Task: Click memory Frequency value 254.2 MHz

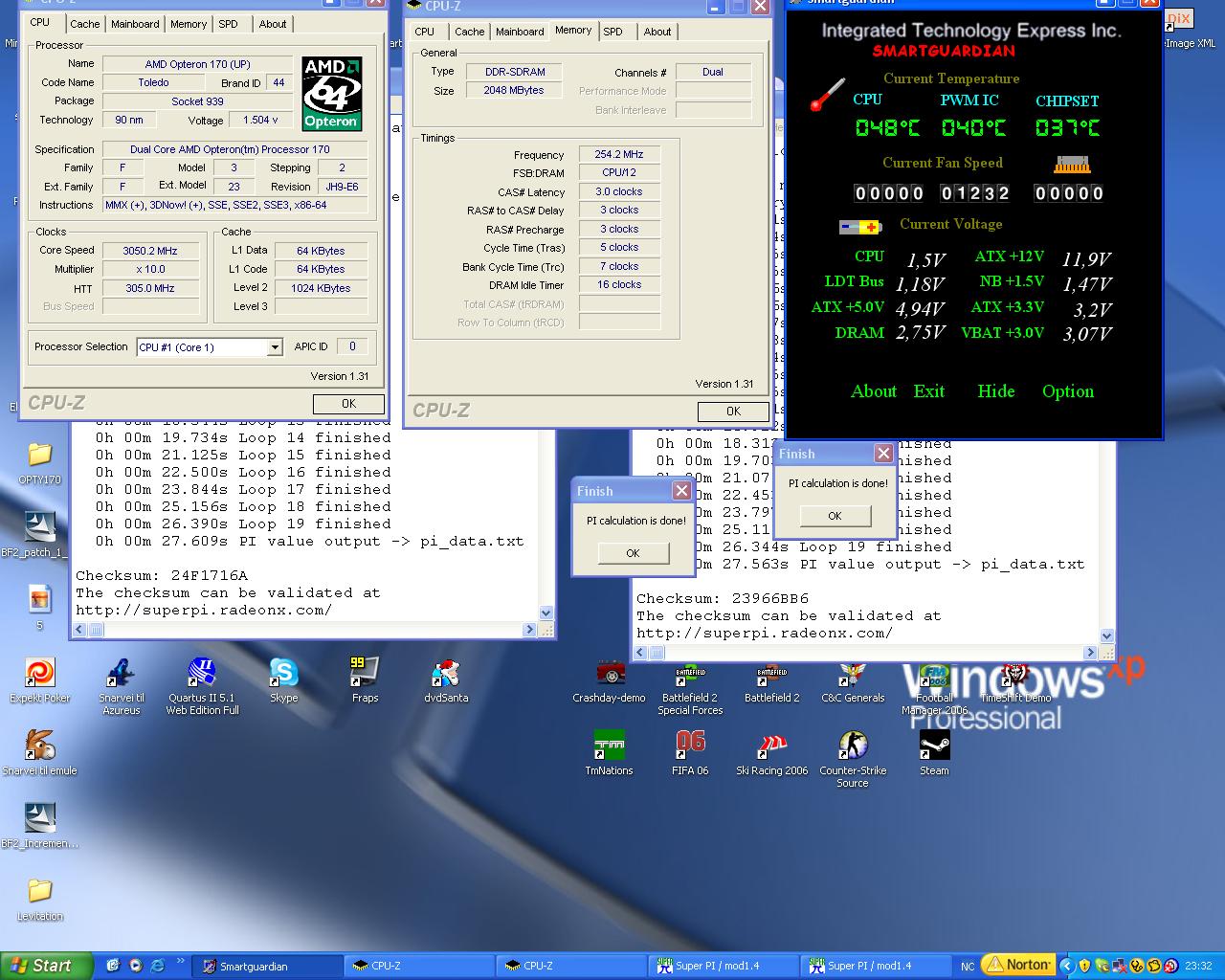Action: point(619,154)
